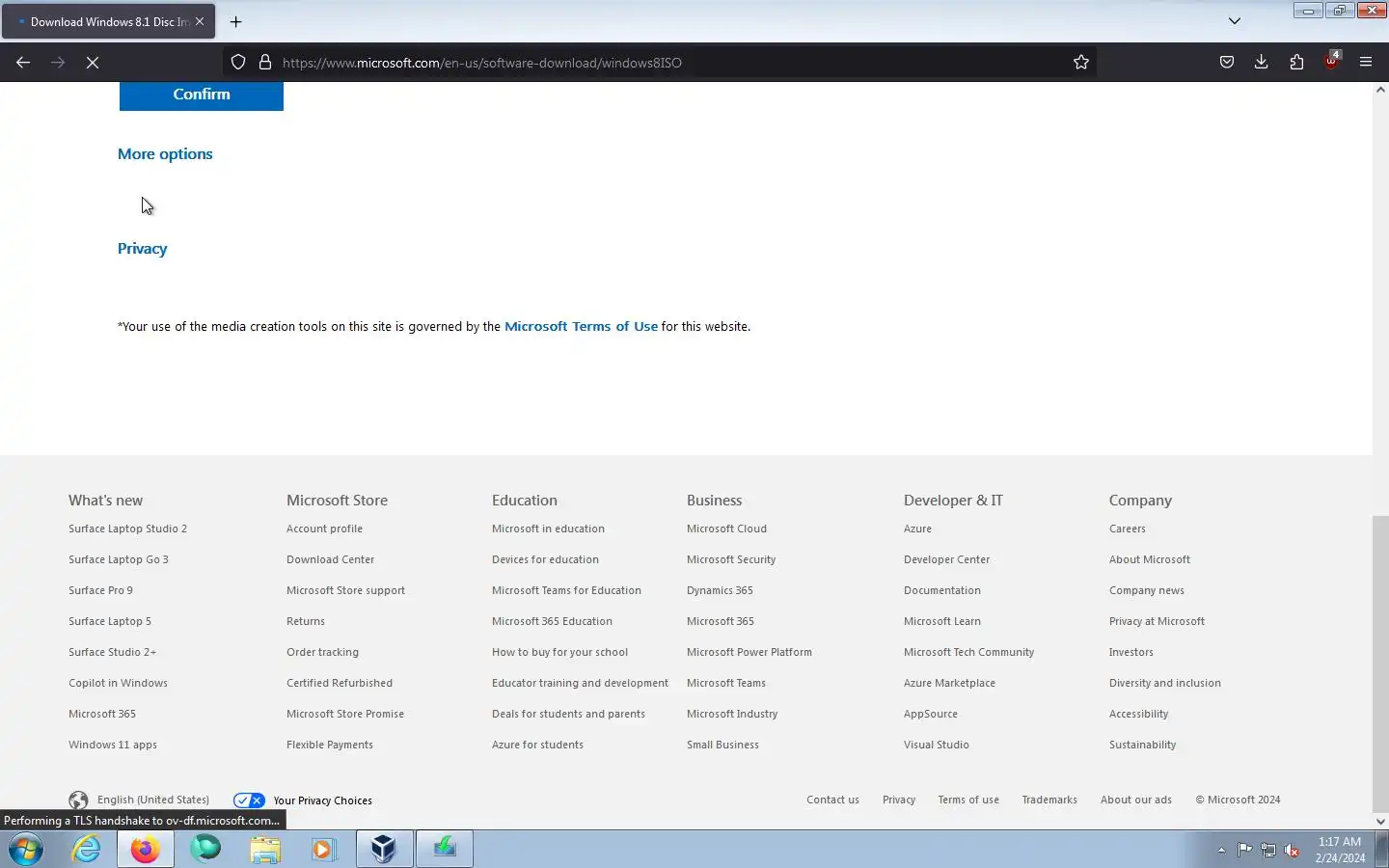The width and height of the screenshot is (1389, 868).
Task: Open Privacy at Microsoft link
Action: point(1157,621)
